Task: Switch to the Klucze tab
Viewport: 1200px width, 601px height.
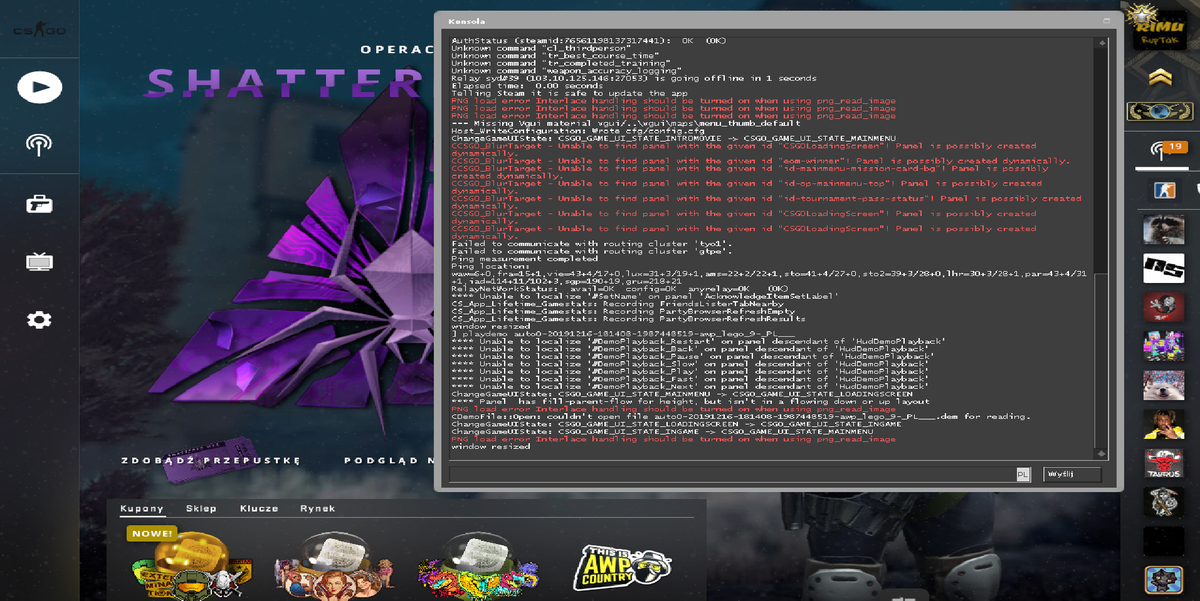Action: 259,509
